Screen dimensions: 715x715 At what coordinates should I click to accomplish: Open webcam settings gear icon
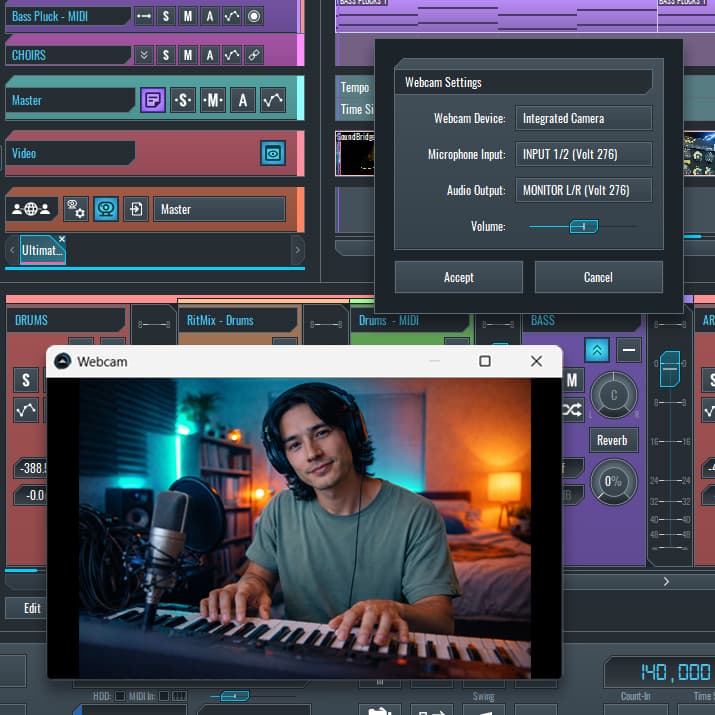click(76, 209)
